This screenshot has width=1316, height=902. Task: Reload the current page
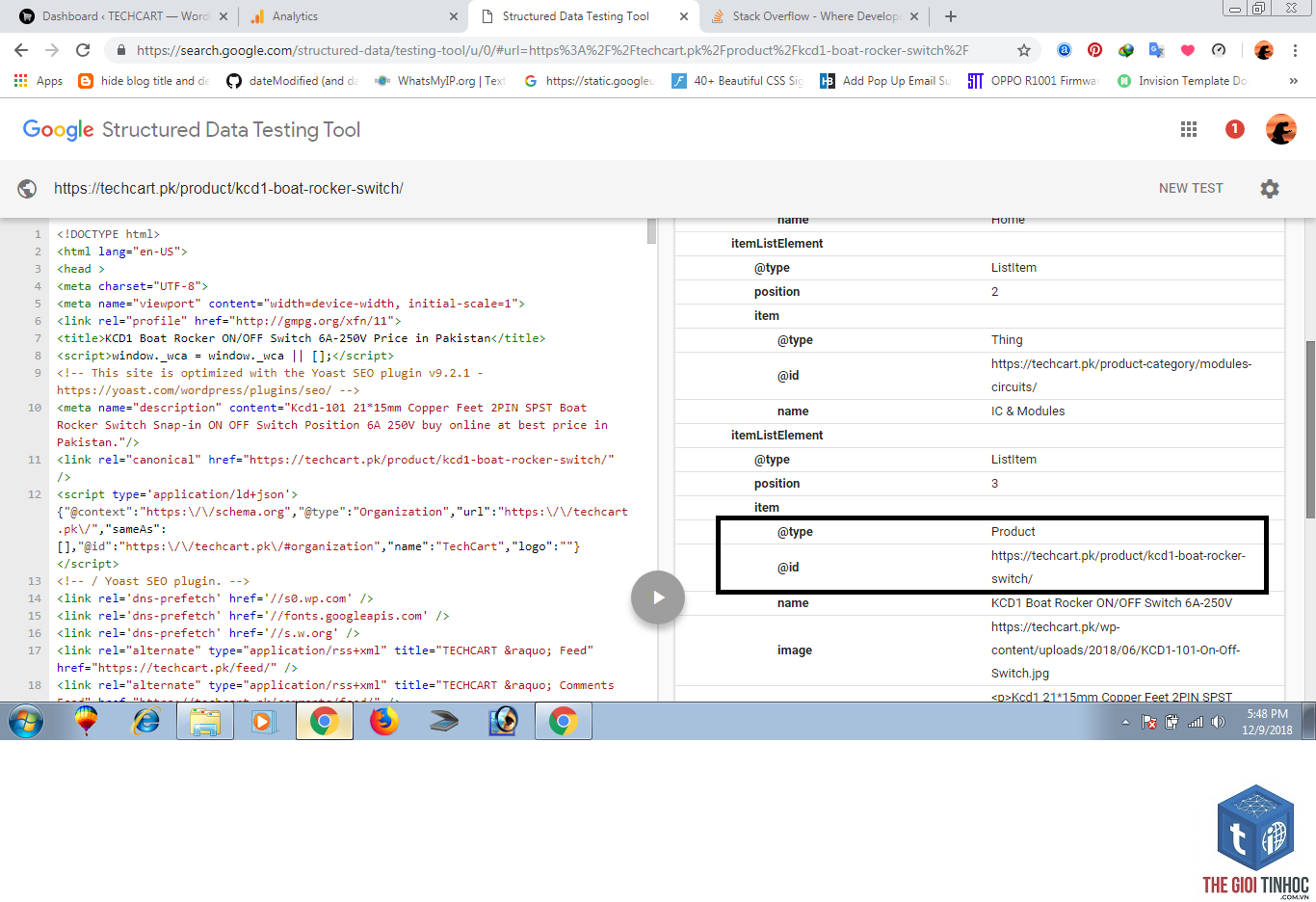click(x=83, y=50)
